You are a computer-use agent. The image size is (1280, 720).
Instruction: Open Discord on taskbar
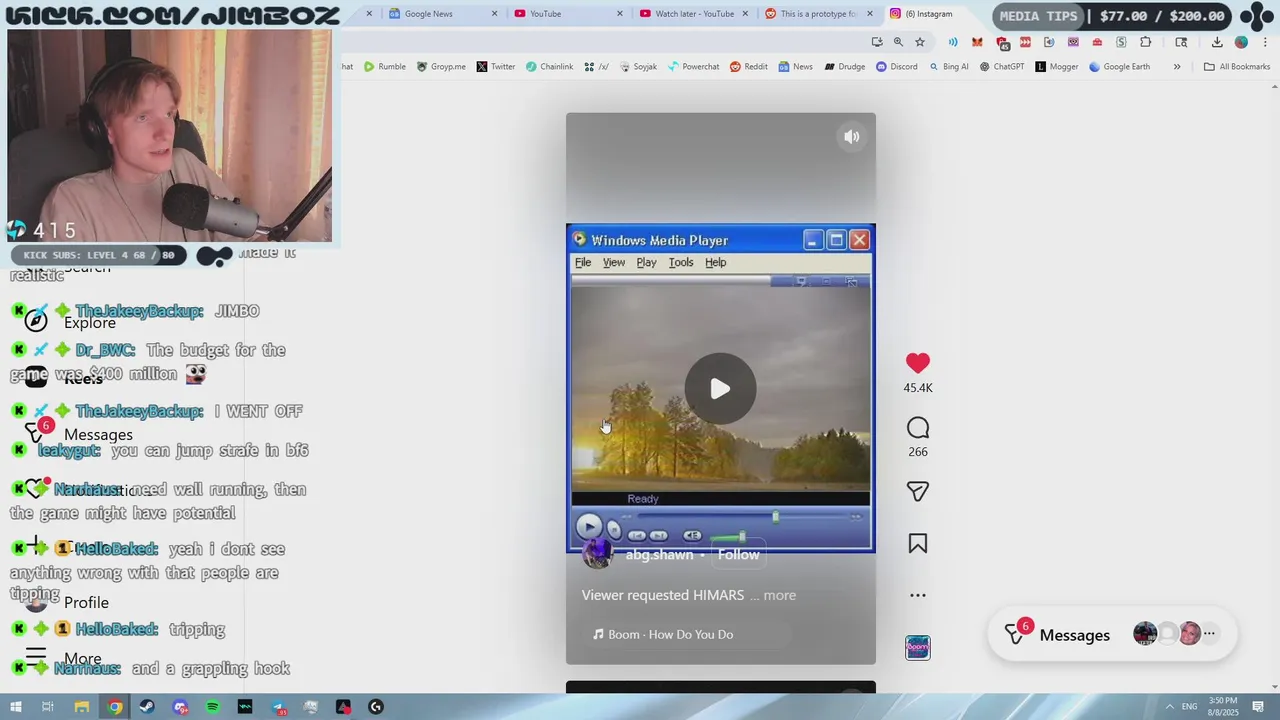(x=180, y=707)
